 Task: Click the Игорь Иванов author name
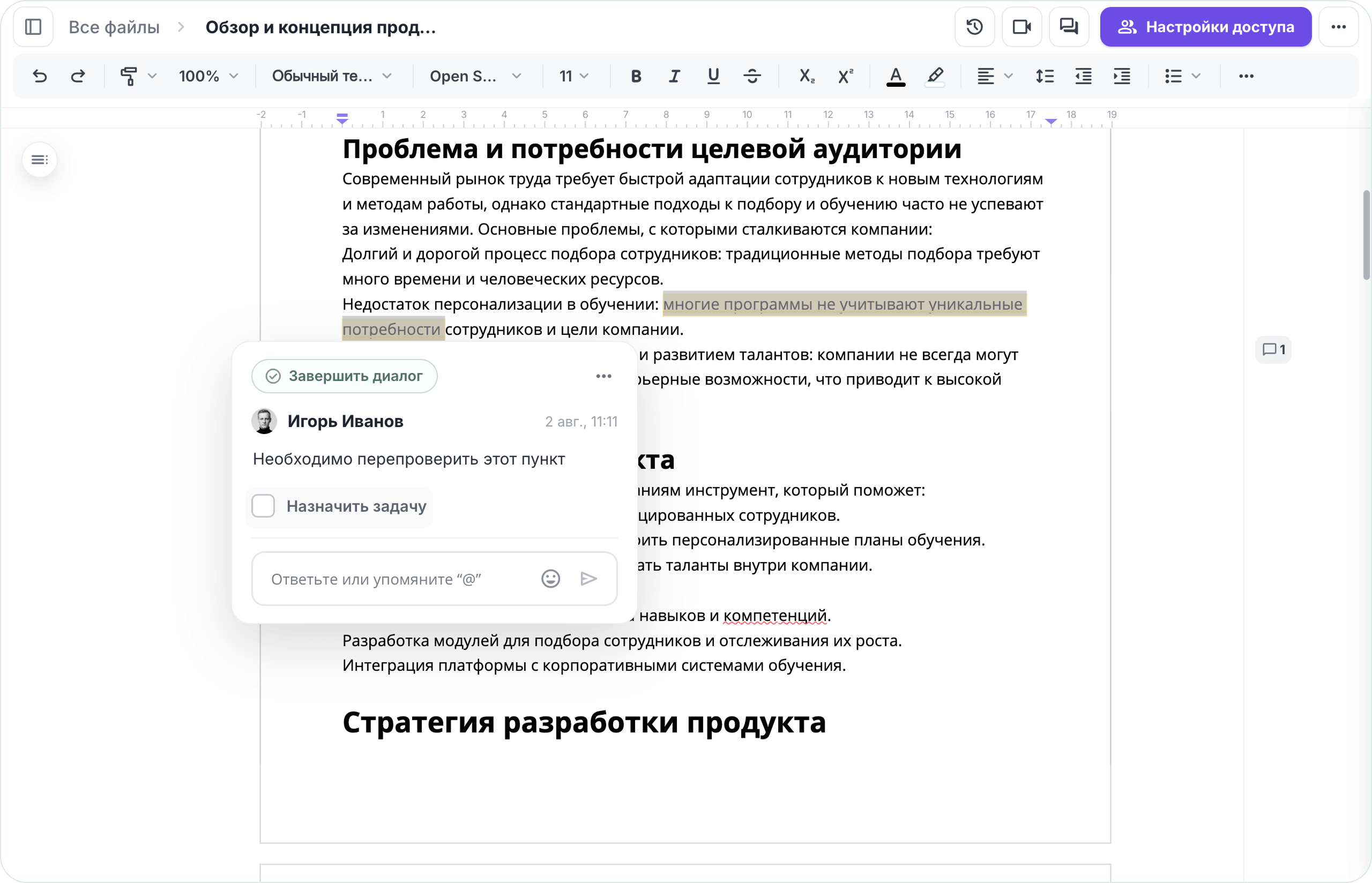[x=345, y=421]
